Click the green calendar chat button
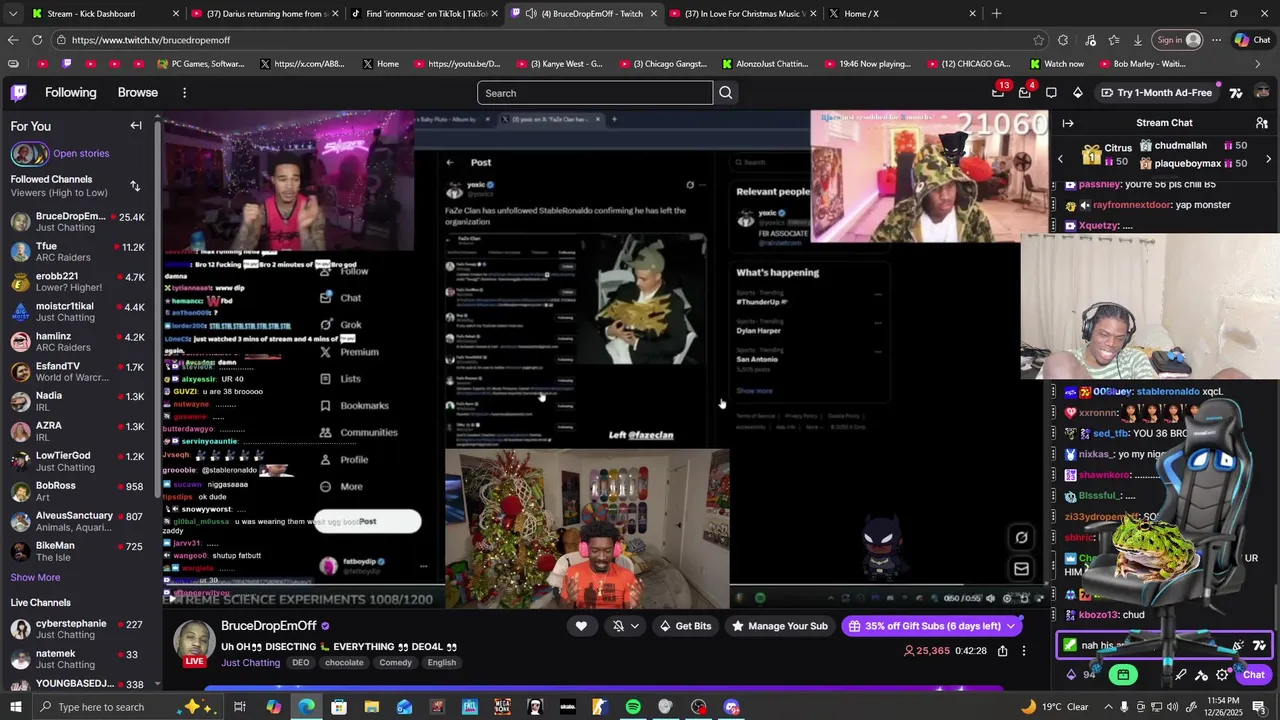 (1123, 675)
